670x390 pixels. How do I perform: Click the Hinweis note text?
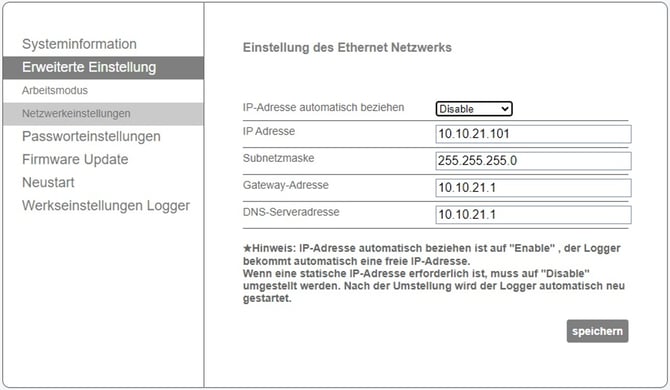(434, 273)
